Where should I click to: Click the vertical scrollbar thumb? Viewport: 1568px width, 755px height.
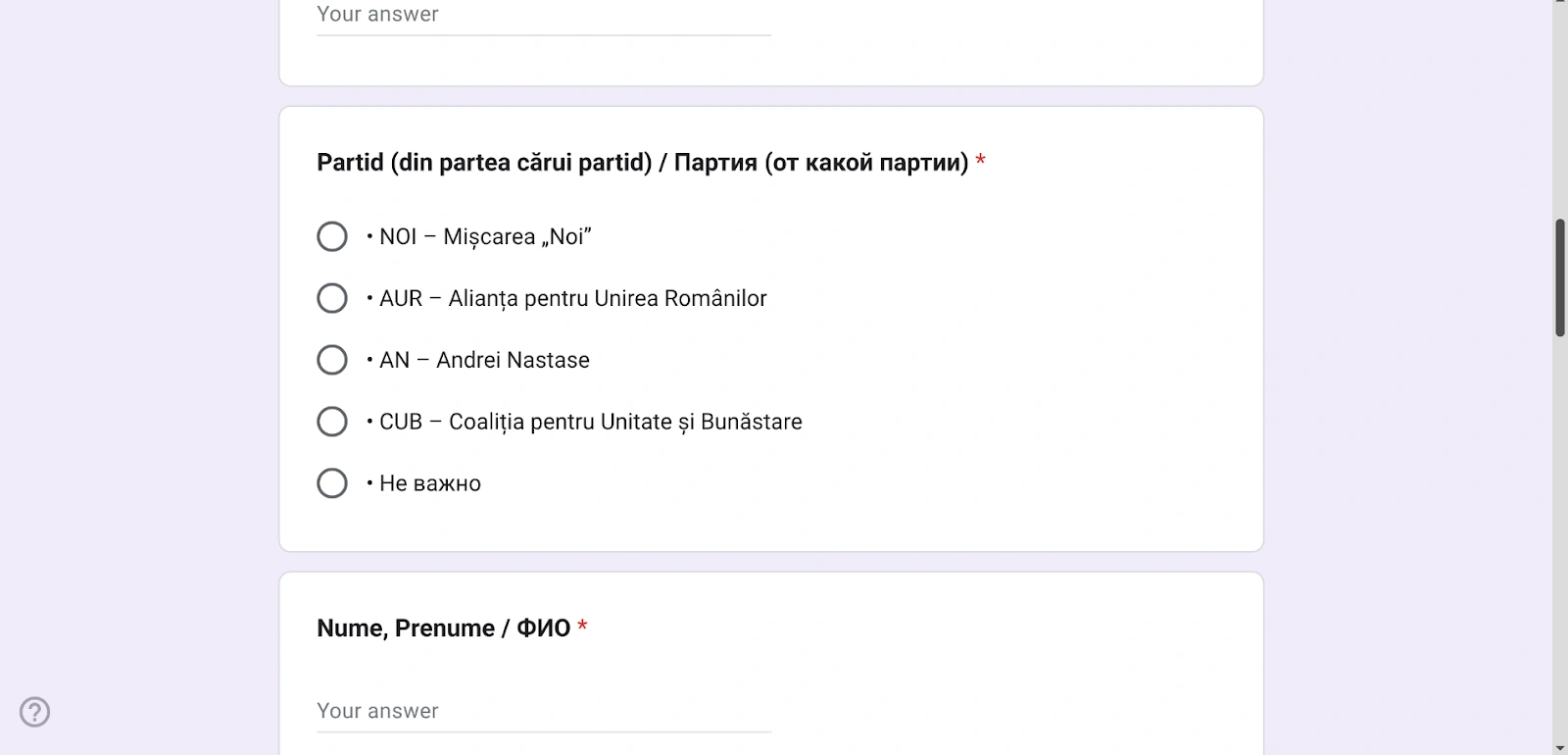coord(1559,277)
